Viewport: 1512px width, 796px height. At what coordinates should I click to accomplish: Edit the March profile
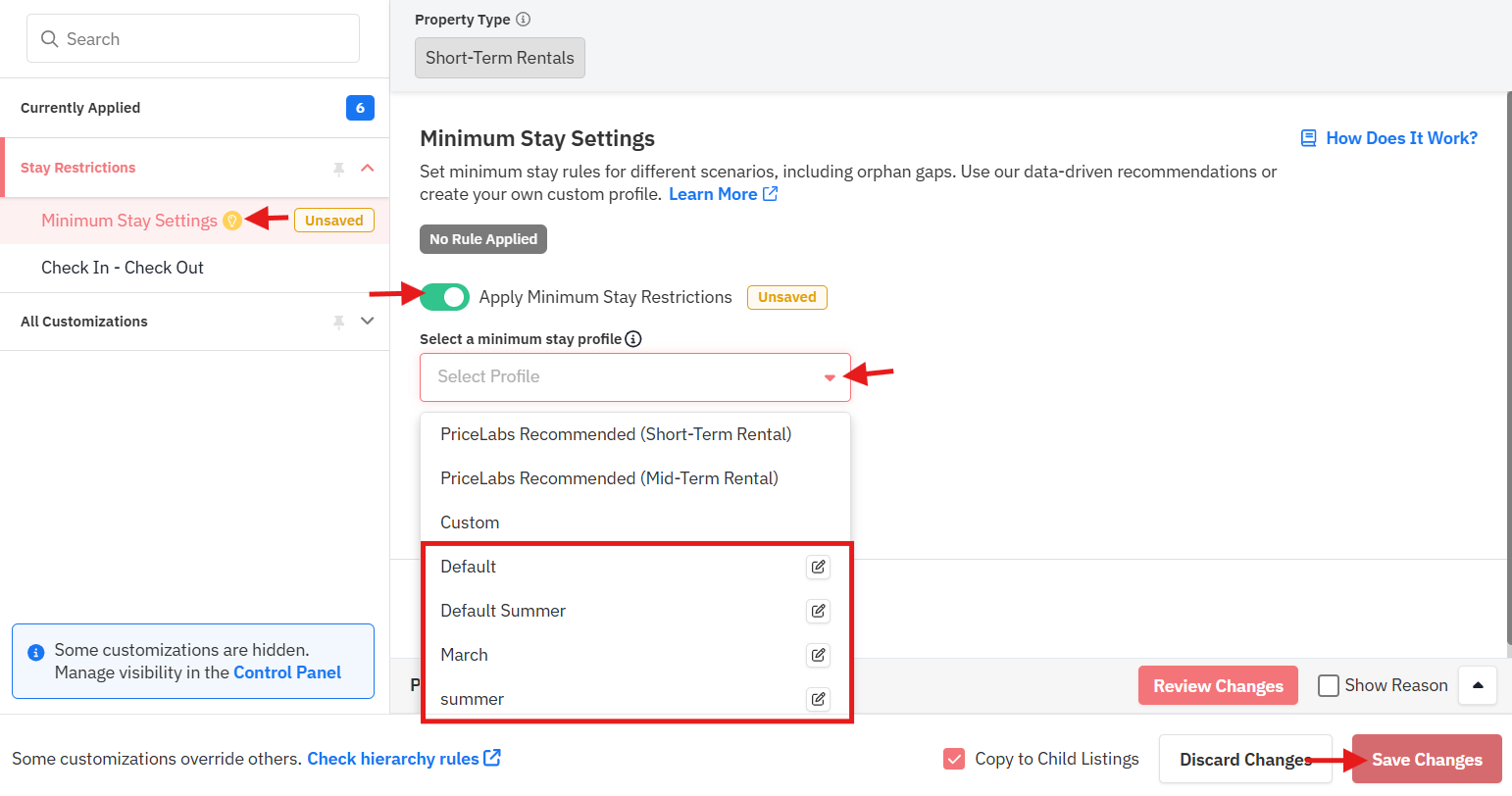[x=818, y=655]
